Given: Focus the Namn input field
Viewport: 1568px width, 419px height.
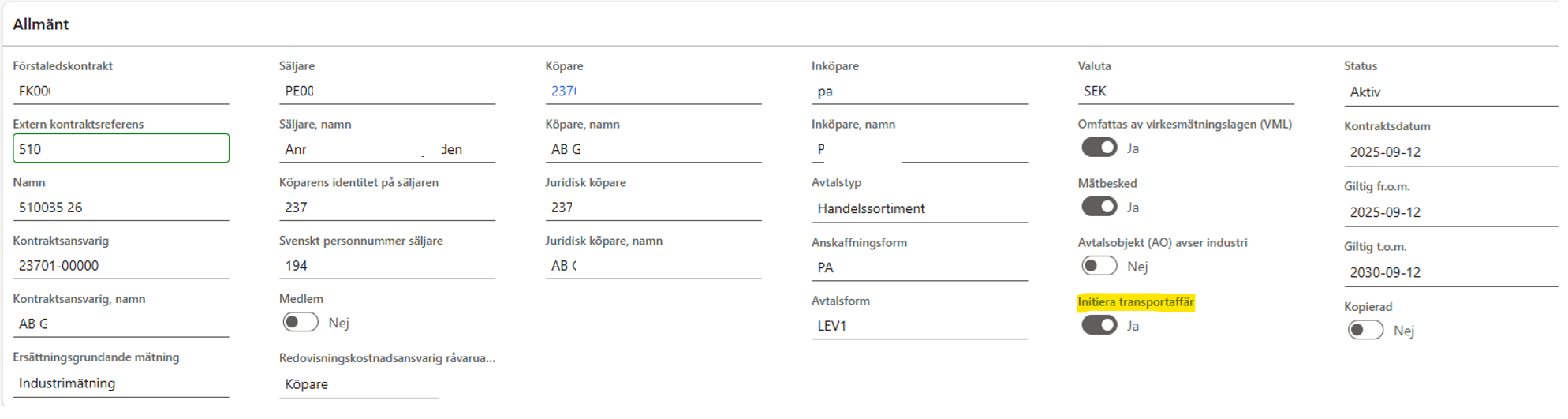Looking at the screenshot, I should (121, 208).
